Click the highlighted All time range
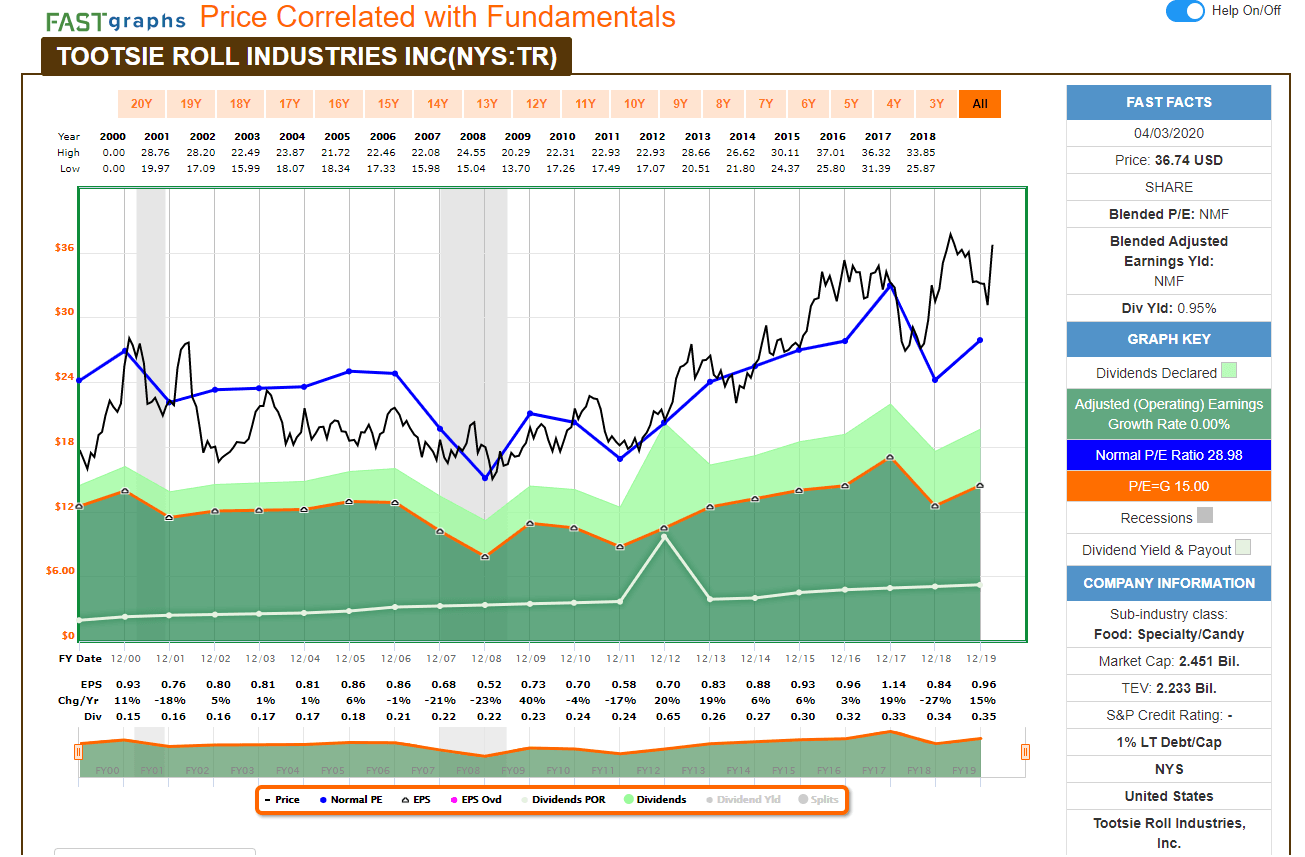1305x857 pixels. pos(980,104)
